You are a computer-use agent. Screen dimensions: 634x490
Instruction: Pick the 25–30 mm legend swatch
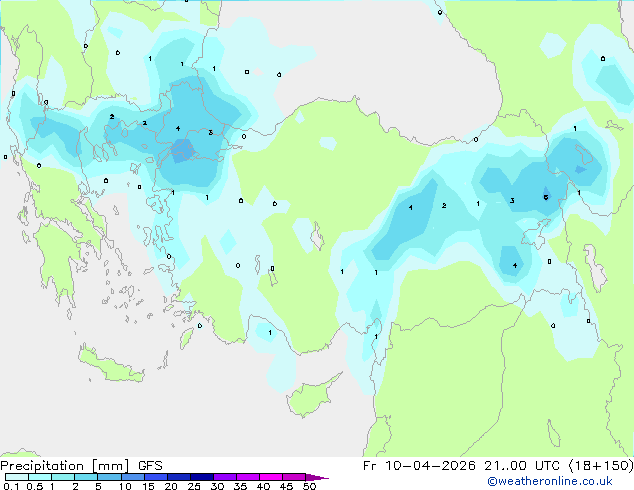(x=202, y=477)
